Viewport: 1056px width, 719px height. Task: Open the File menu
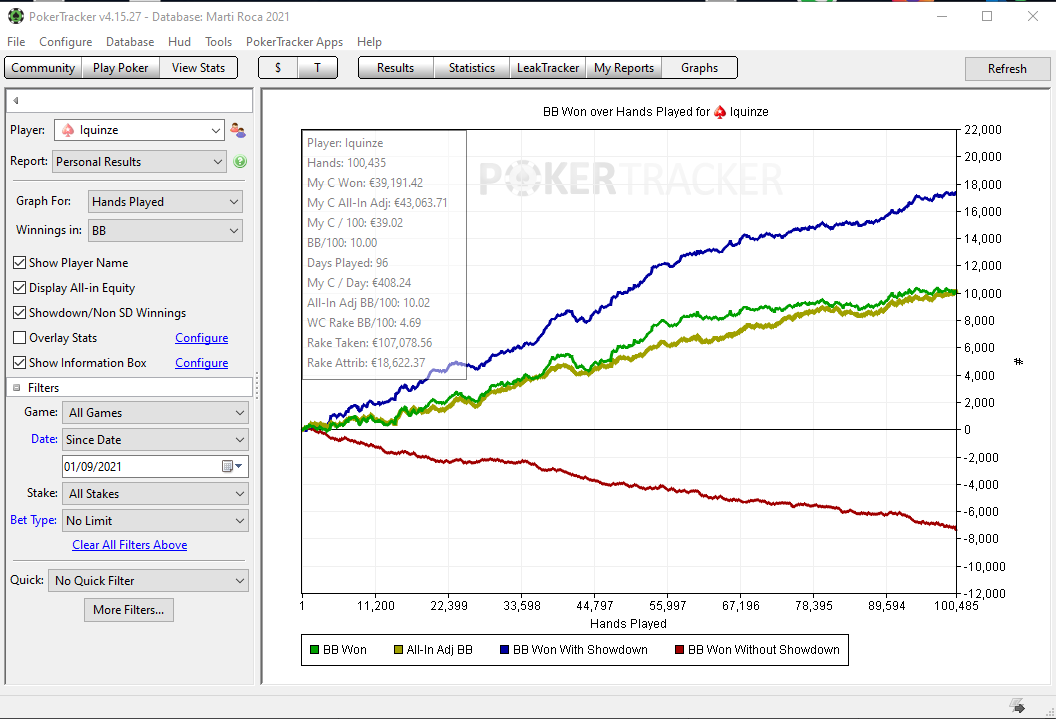16,42
